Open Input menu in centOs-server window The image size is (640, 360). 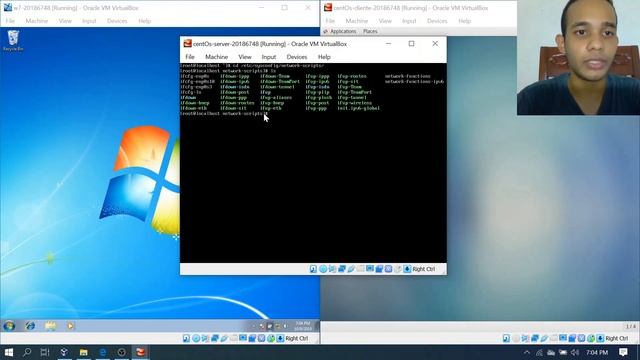(269, 57)
